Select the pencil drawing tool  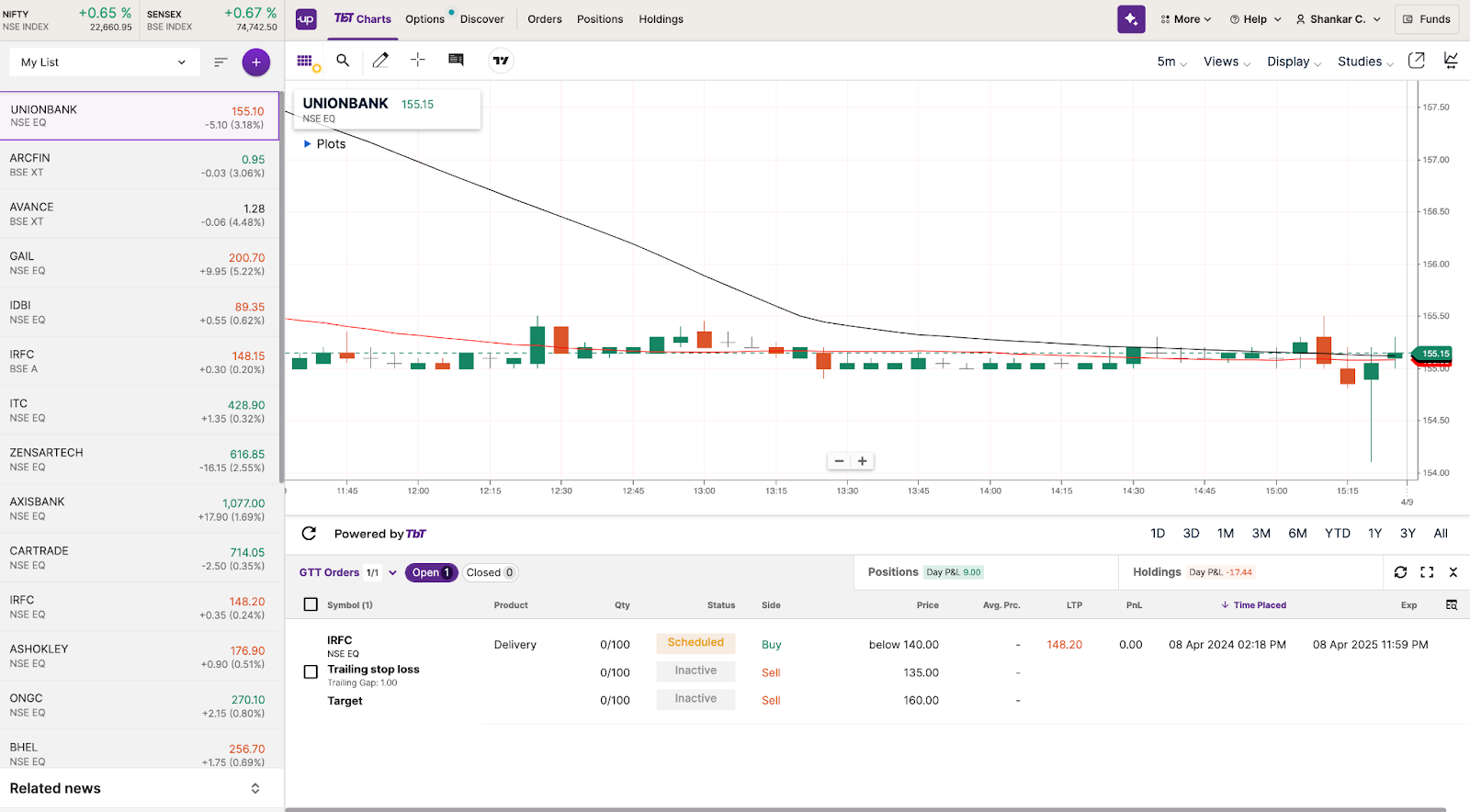pos(380,61)
